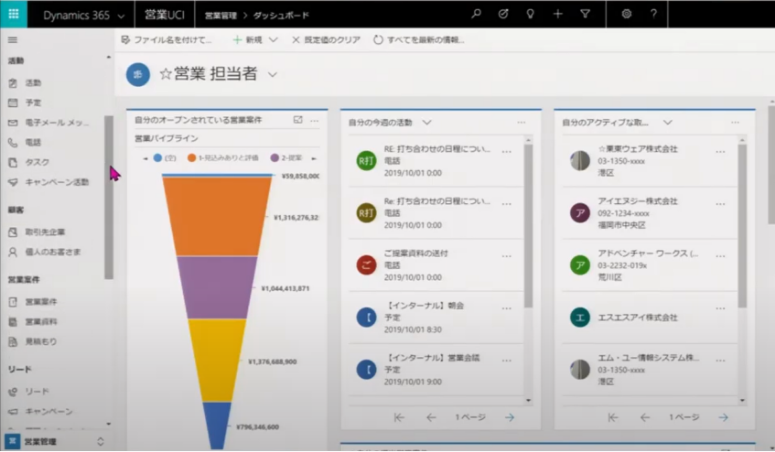Open the 自分の今週の活動 view dropdown
The width and height of the screenshot is (775, 452).
[427, 122]
